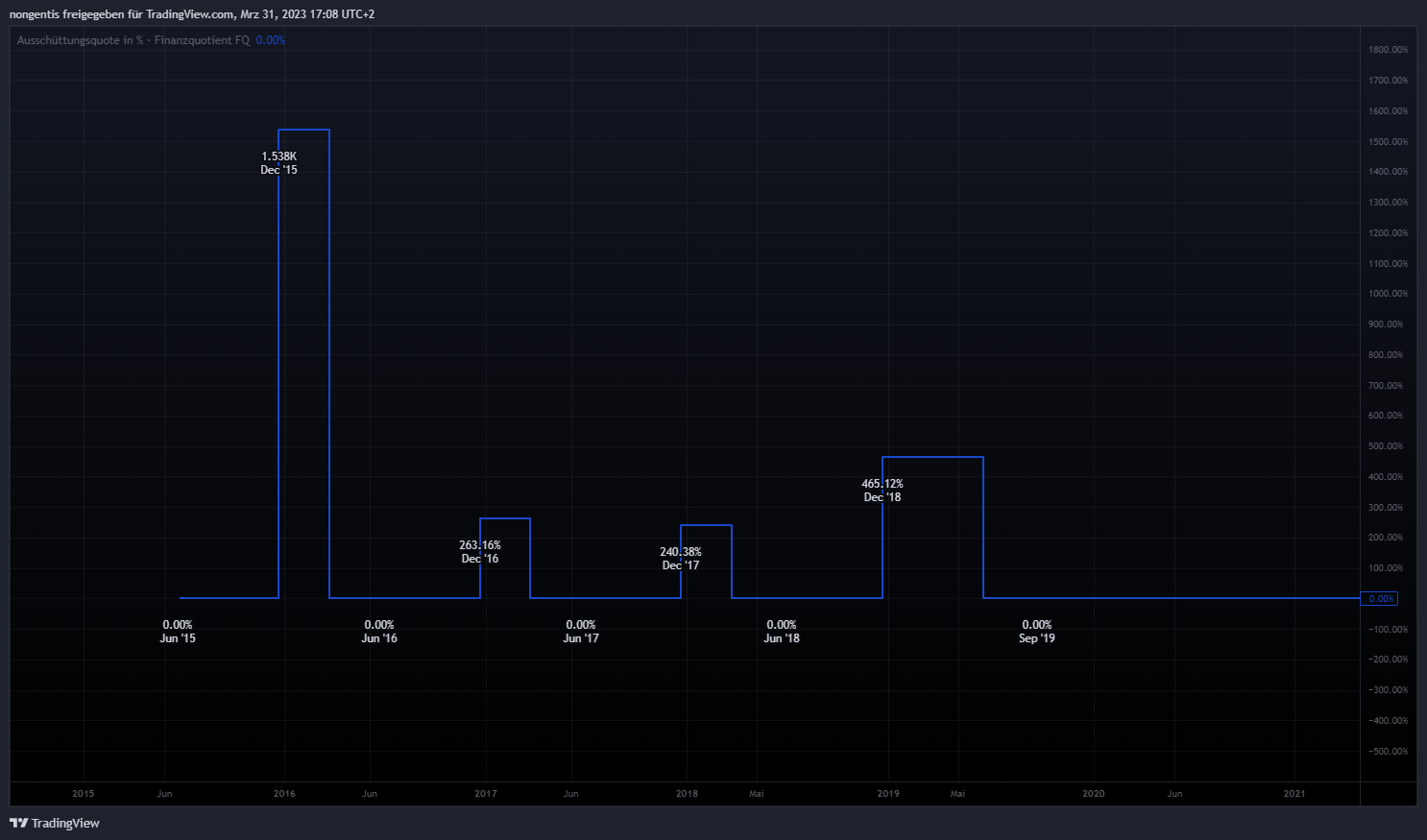The height and width of the screenshot is (840, 1427).
Task: Click the 1800.00% tick on the price scale
Action: tap(1388, 50)
